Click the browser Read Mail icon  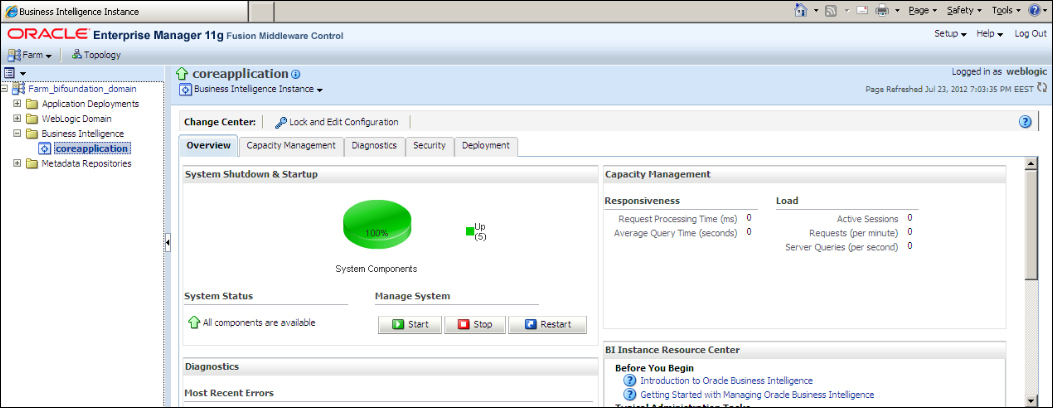pyautogui.click(x=859, y=10)
